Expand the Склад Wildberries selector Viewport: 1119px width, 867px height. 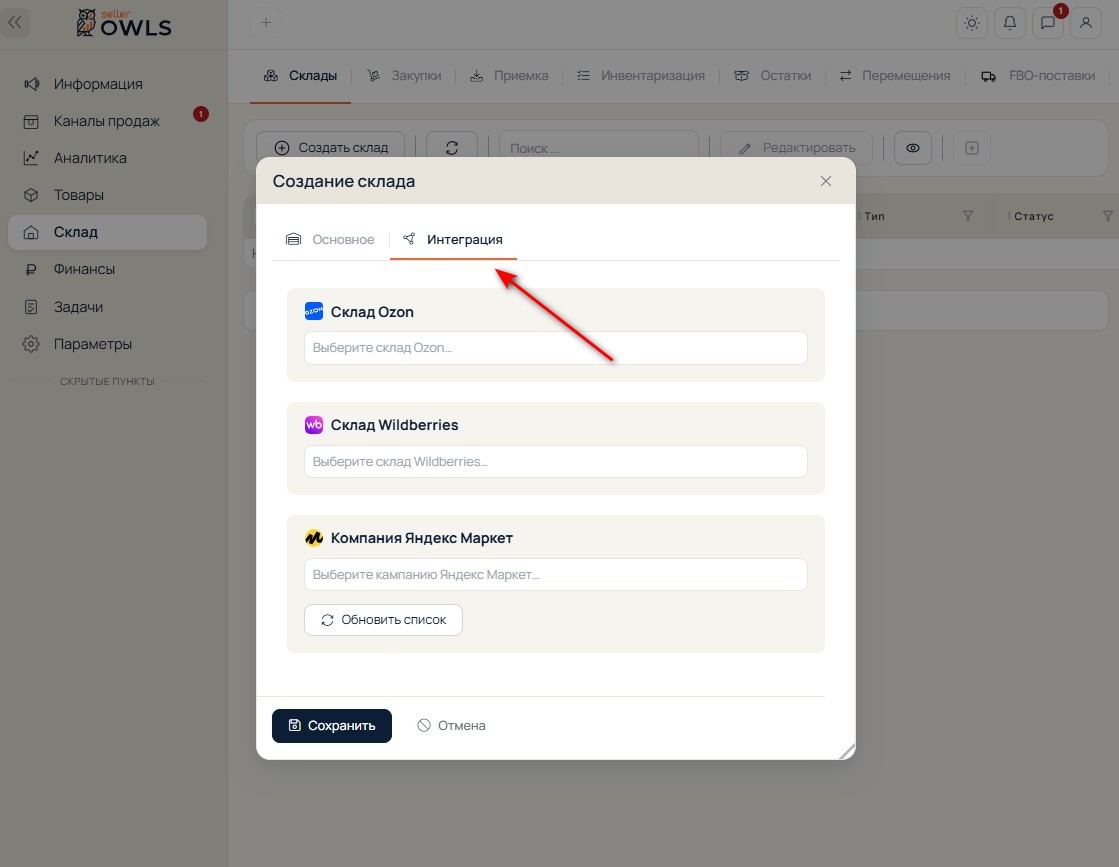pyautogui.click(x=555, y=462)
